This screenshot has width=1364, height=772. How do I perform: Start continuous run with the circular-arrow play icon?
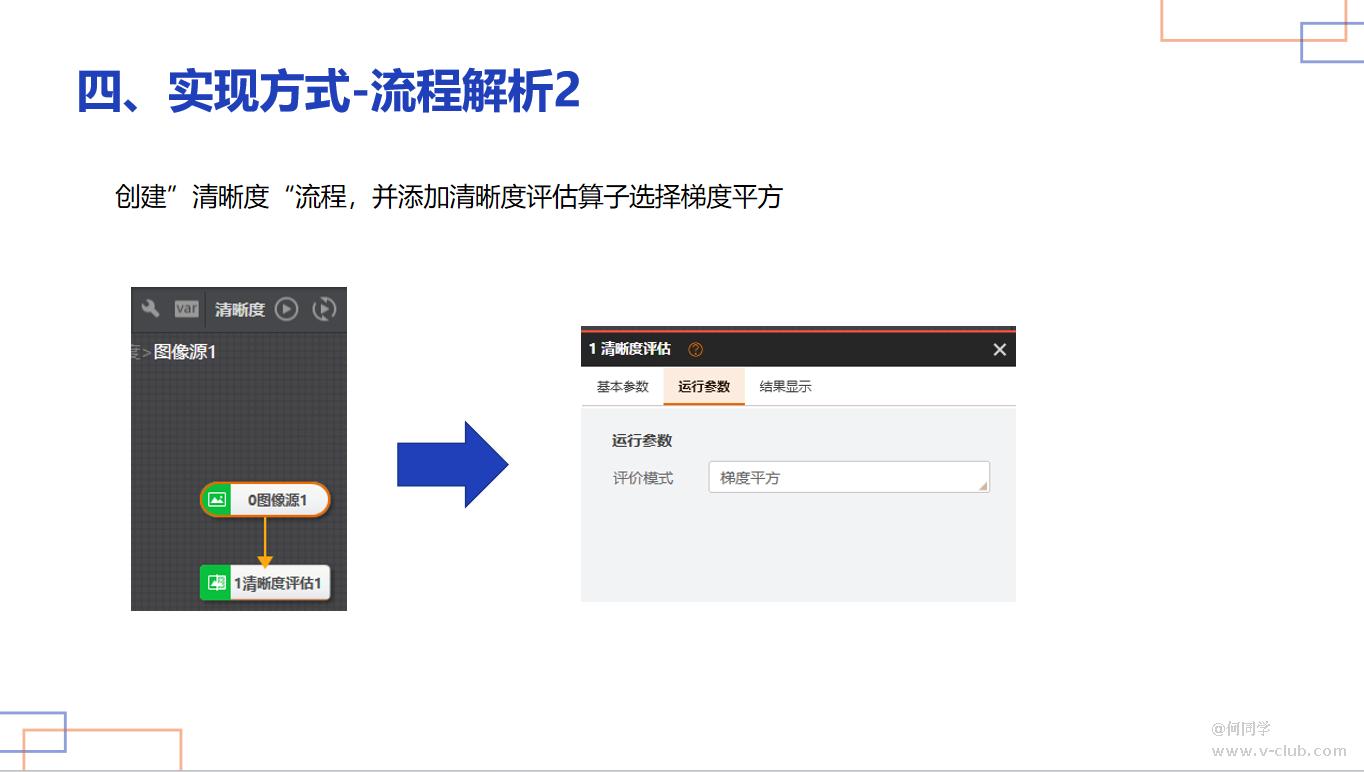324,309
